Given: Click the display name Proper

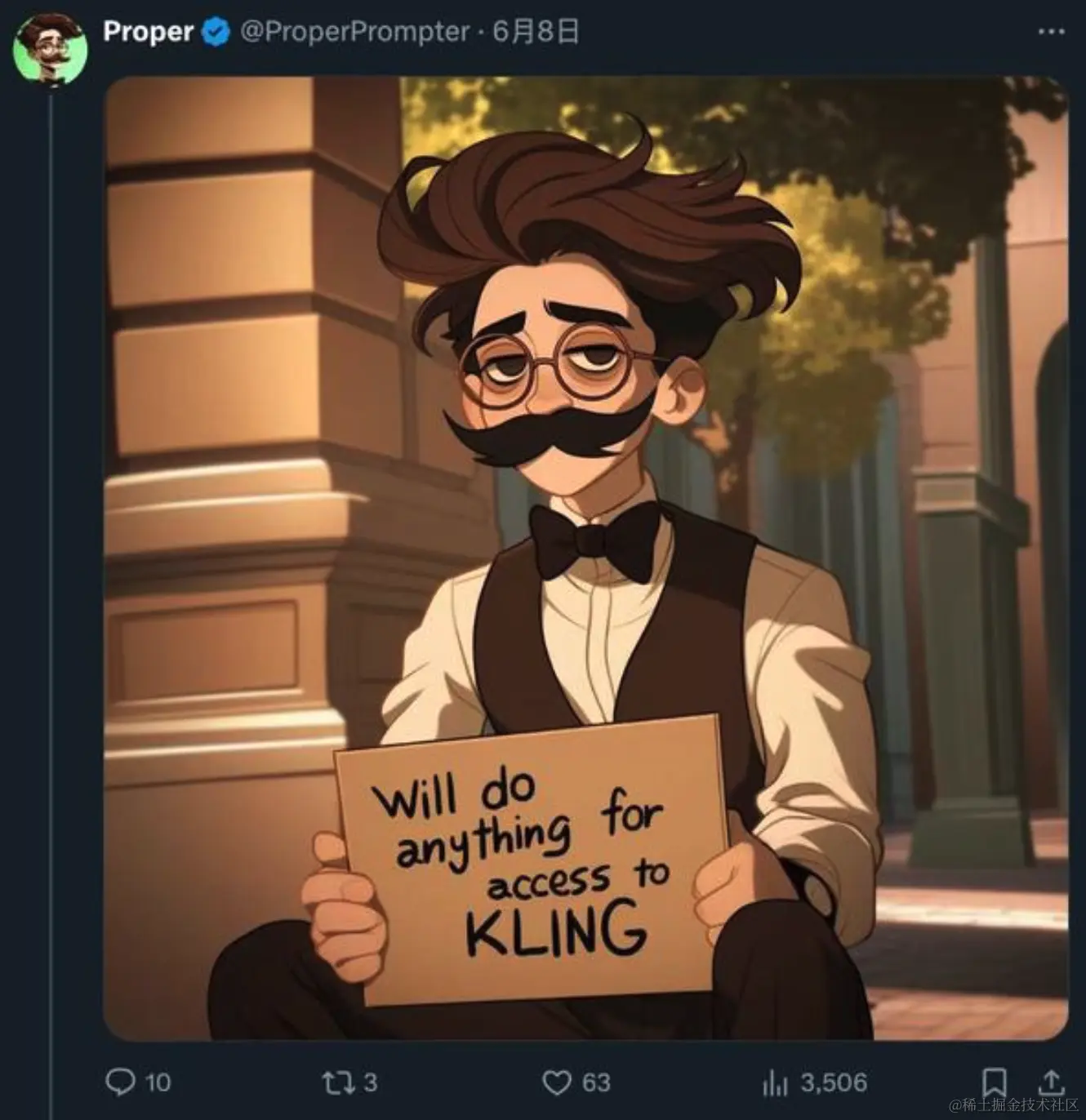Looking at the screenshot, I should pyautogui.click(x=148, y=33).
